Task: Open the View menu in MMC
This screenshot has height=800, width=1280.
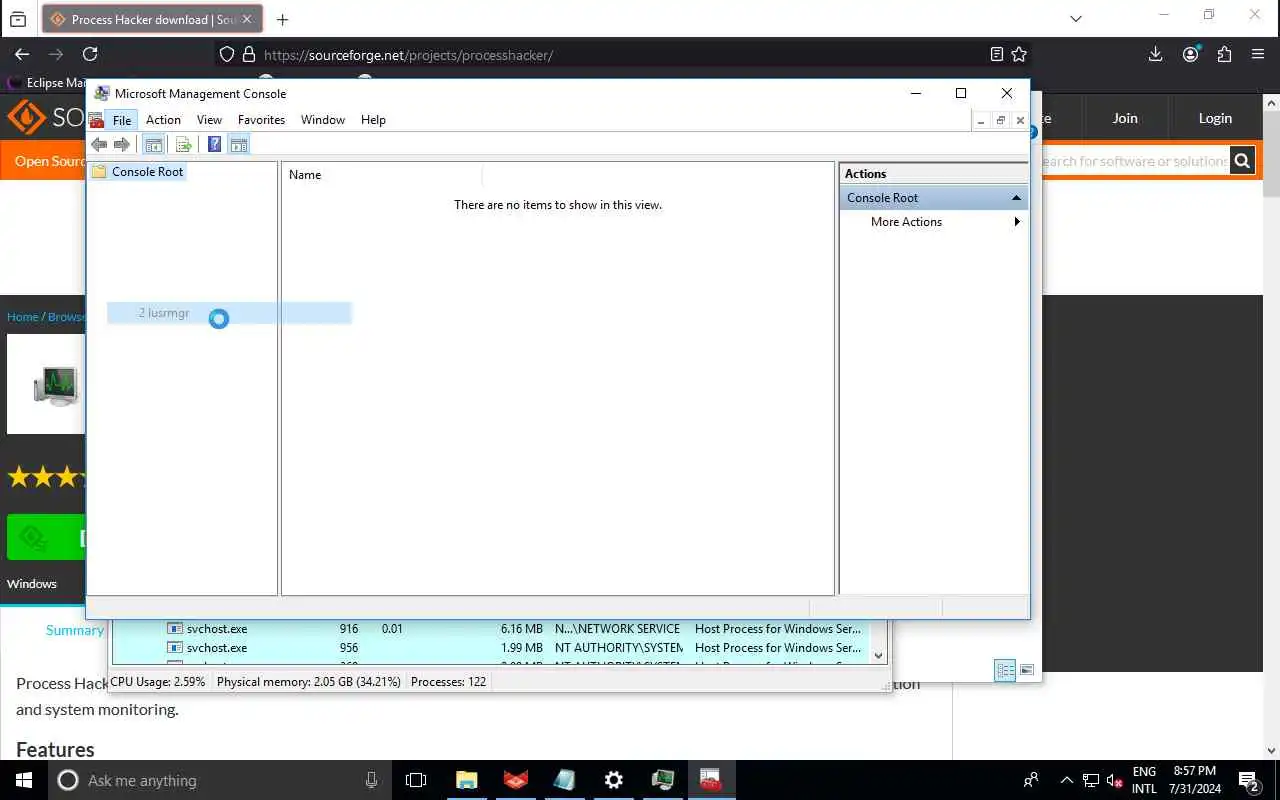Action: click(209, 120)
